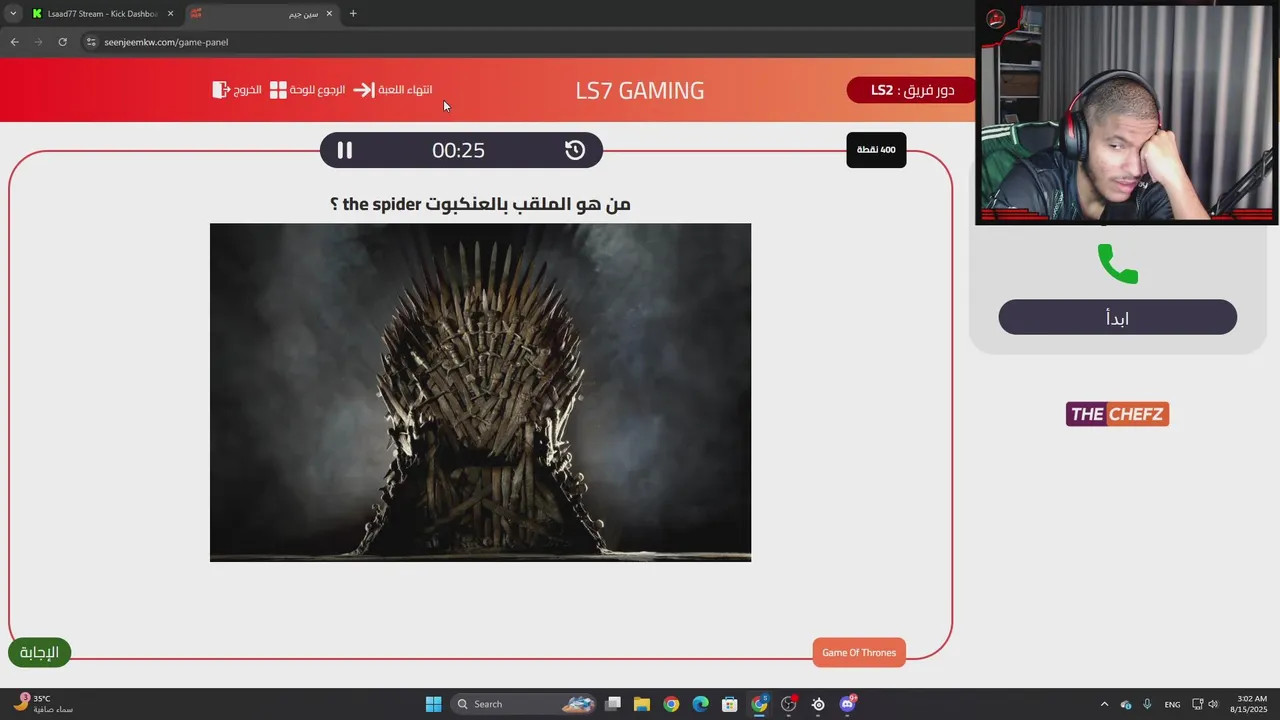Viewport: 1280px width, 720px height.
Task: Reset the timer with the restart icon
Action: tap(575, 150)
